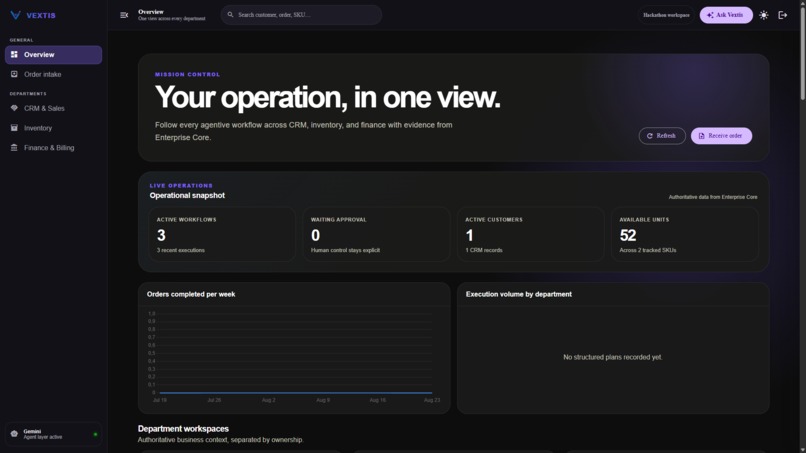Click the Order intake icon

click(x=14, y=74)
